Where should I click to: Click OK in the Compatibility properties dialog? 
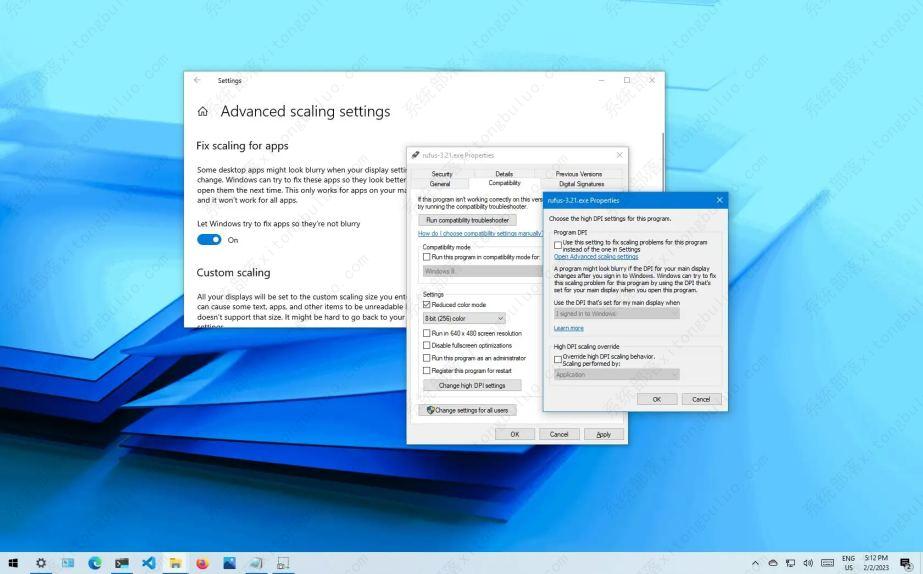(x=514, y=434)
